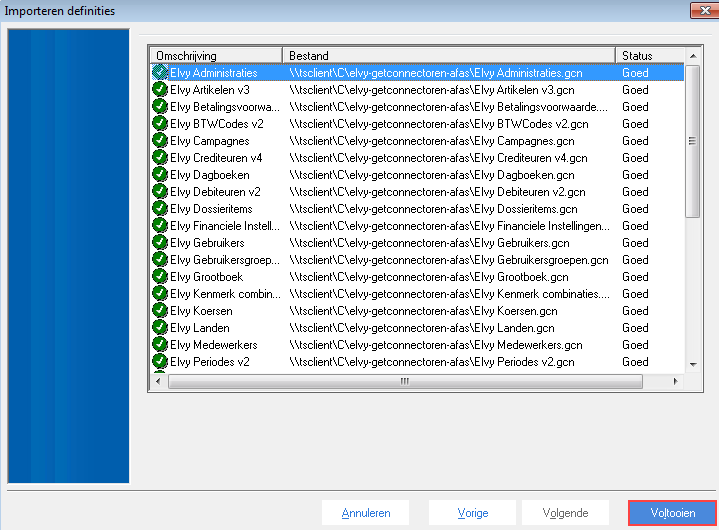Click the status icon of Elvy BTWCodes v2

160,123
